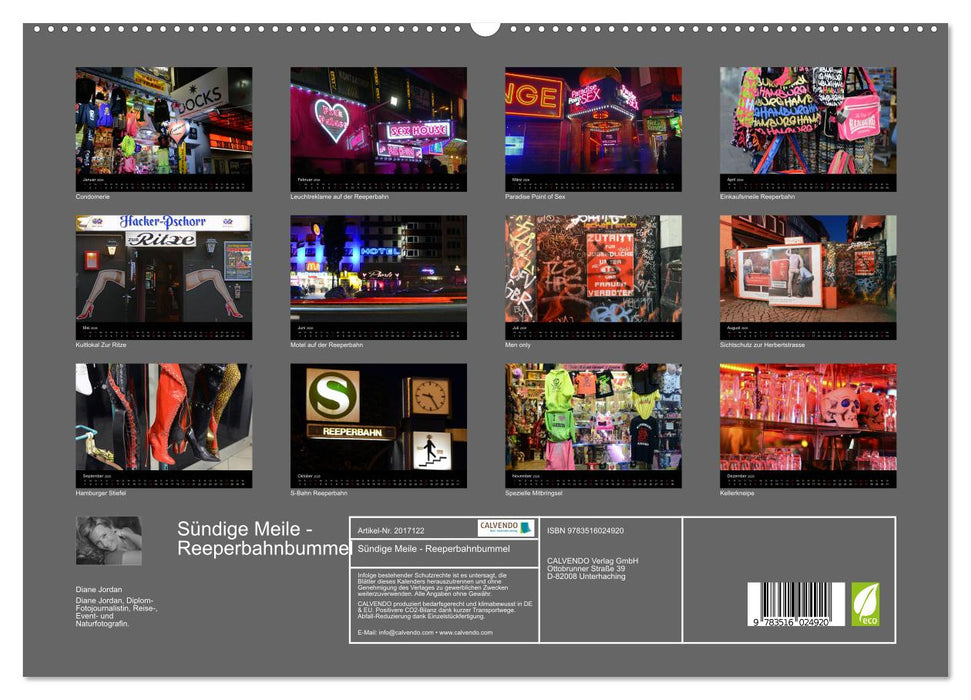Open the Hamburger Stiefel boots image
Viewport: 971px width, 700px height.
tap(164, 418)
